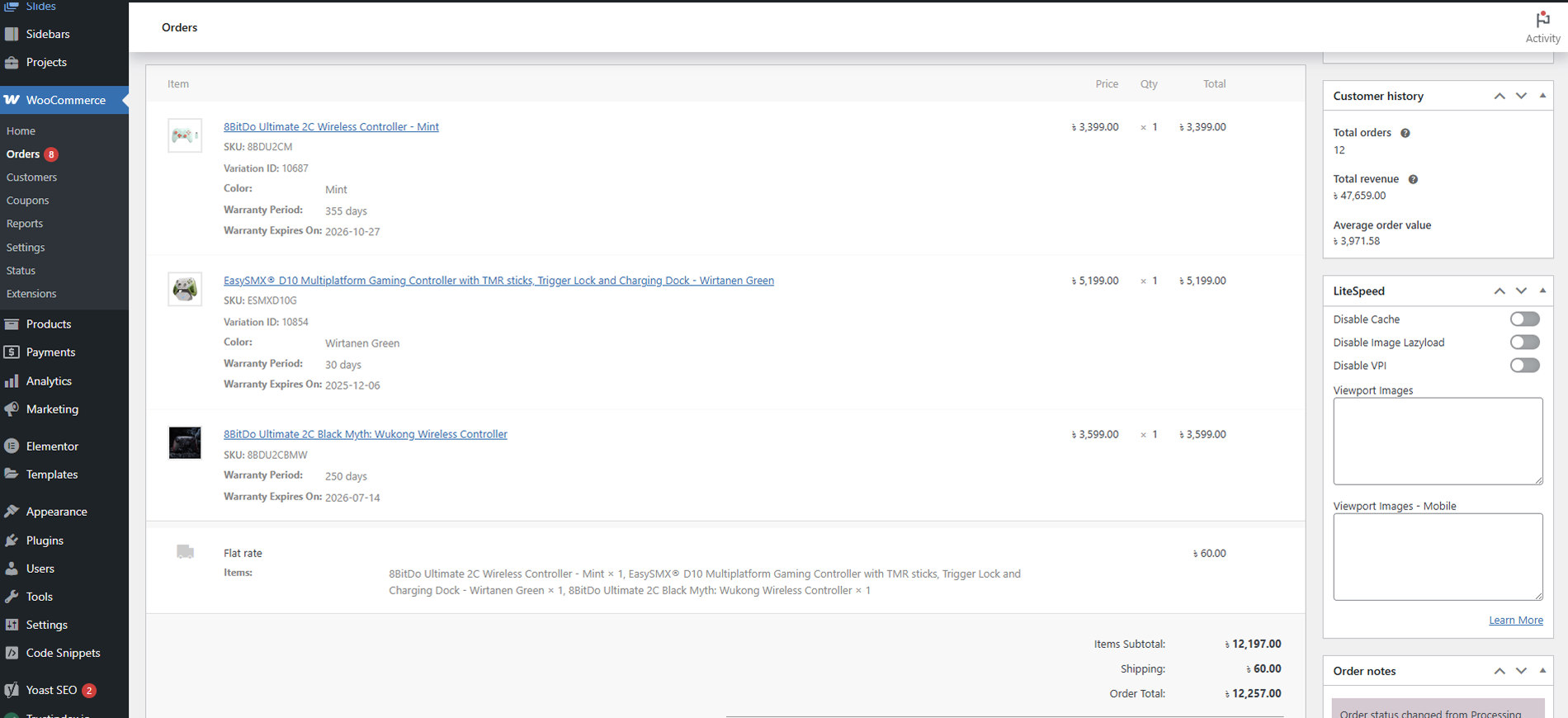
Task: Click the Templates folder icon
Action: [x=12, y=474]
